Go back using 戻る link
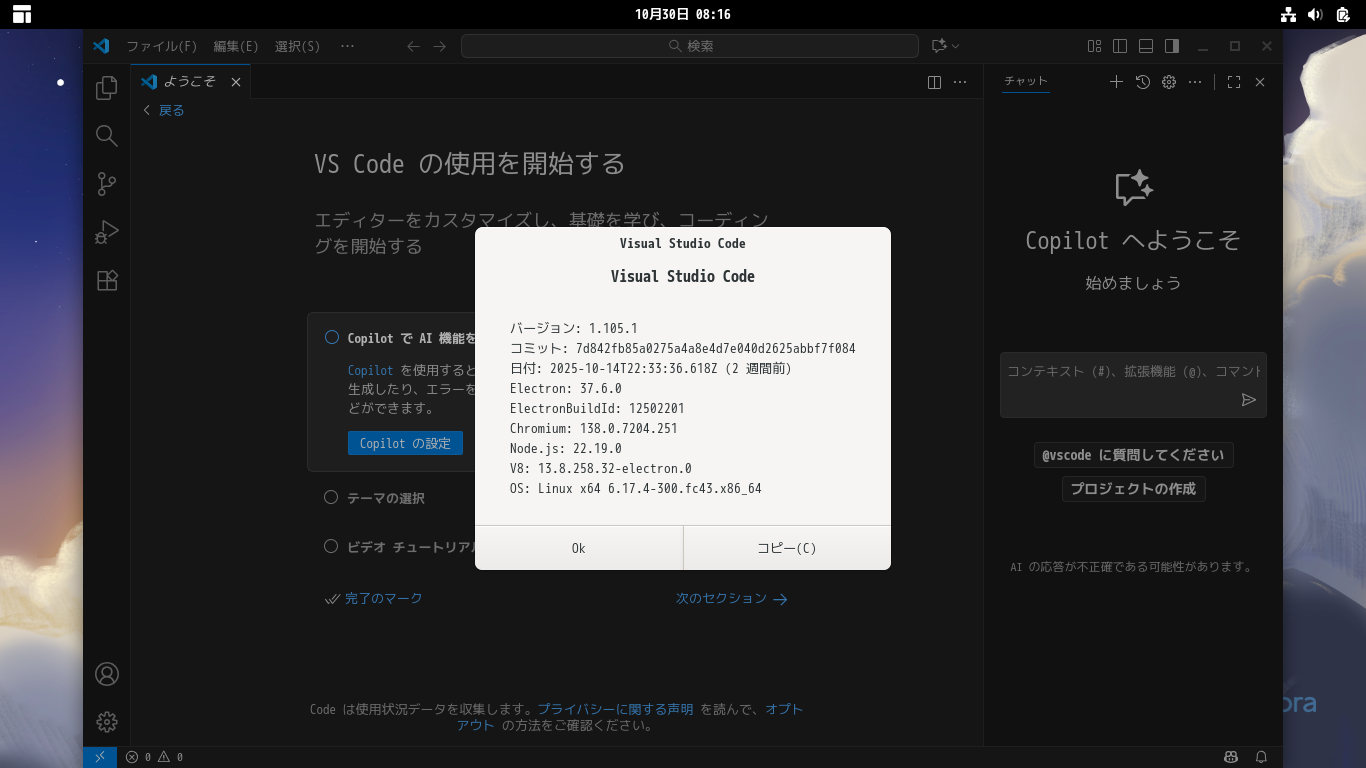This screenshot has width=1366, height=768. pos(164,110)
